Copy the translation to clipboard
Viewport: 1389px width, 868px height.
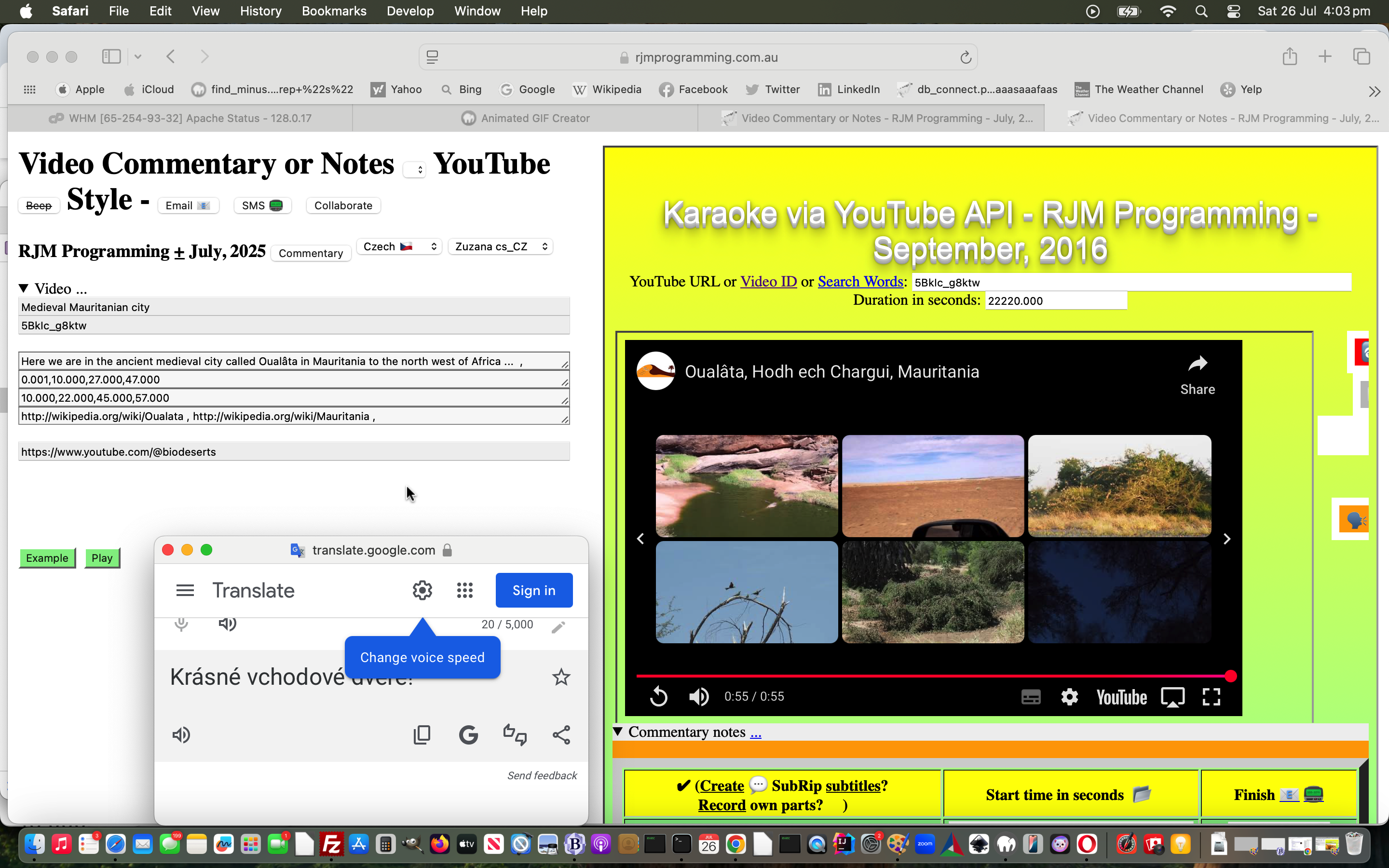pos(422,735)
